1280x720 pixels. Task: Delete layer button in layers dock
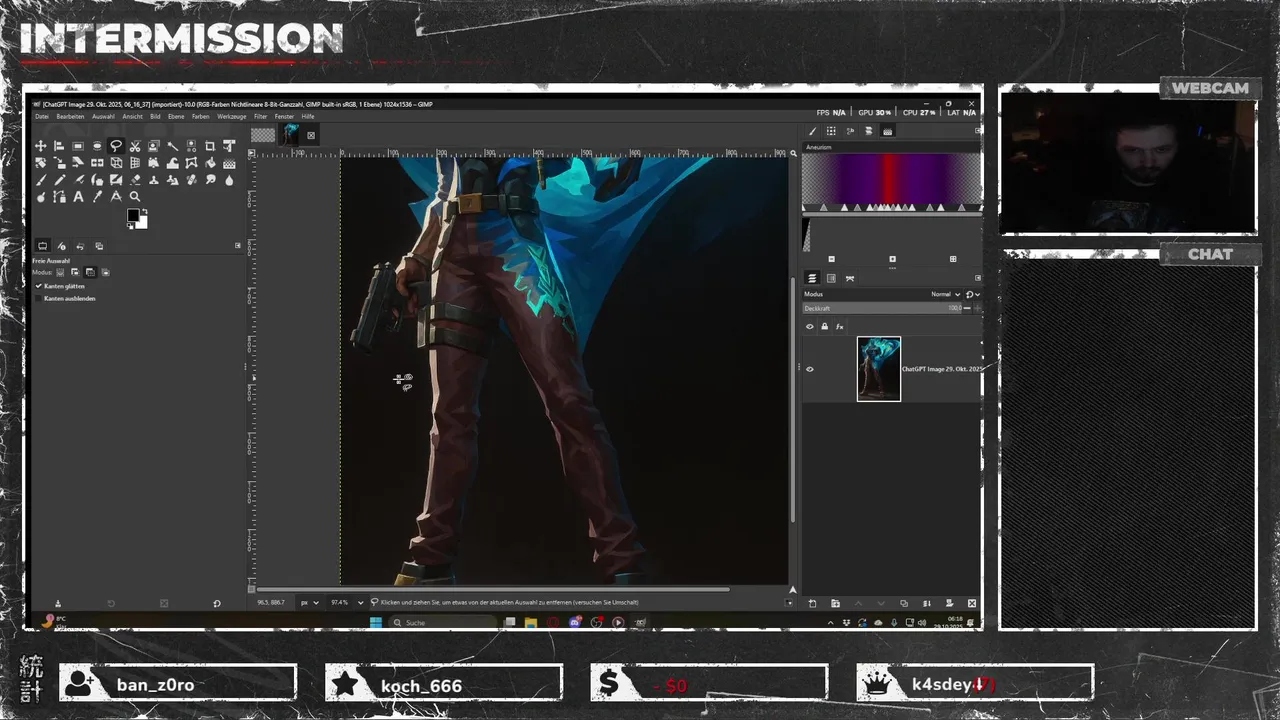coord(972,603)
